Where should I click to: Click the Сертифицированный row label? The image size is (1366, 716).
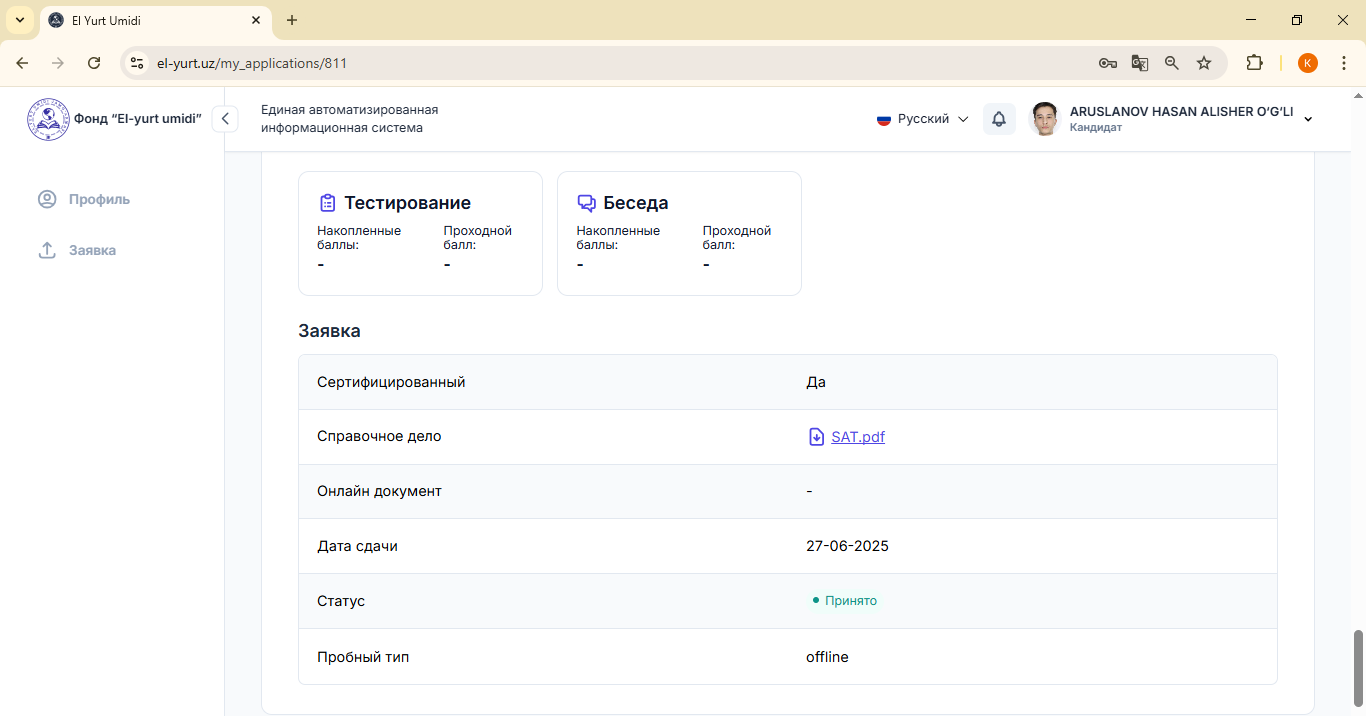(391, 382)
